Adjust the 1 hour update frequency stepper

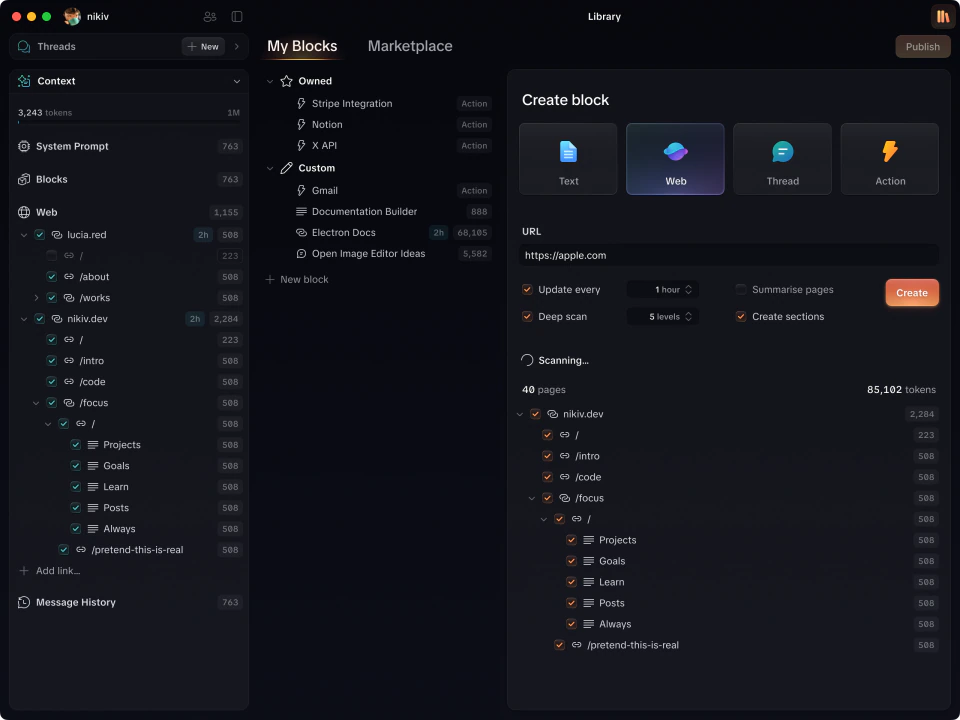pyautogui.click(x=688, y=289)
